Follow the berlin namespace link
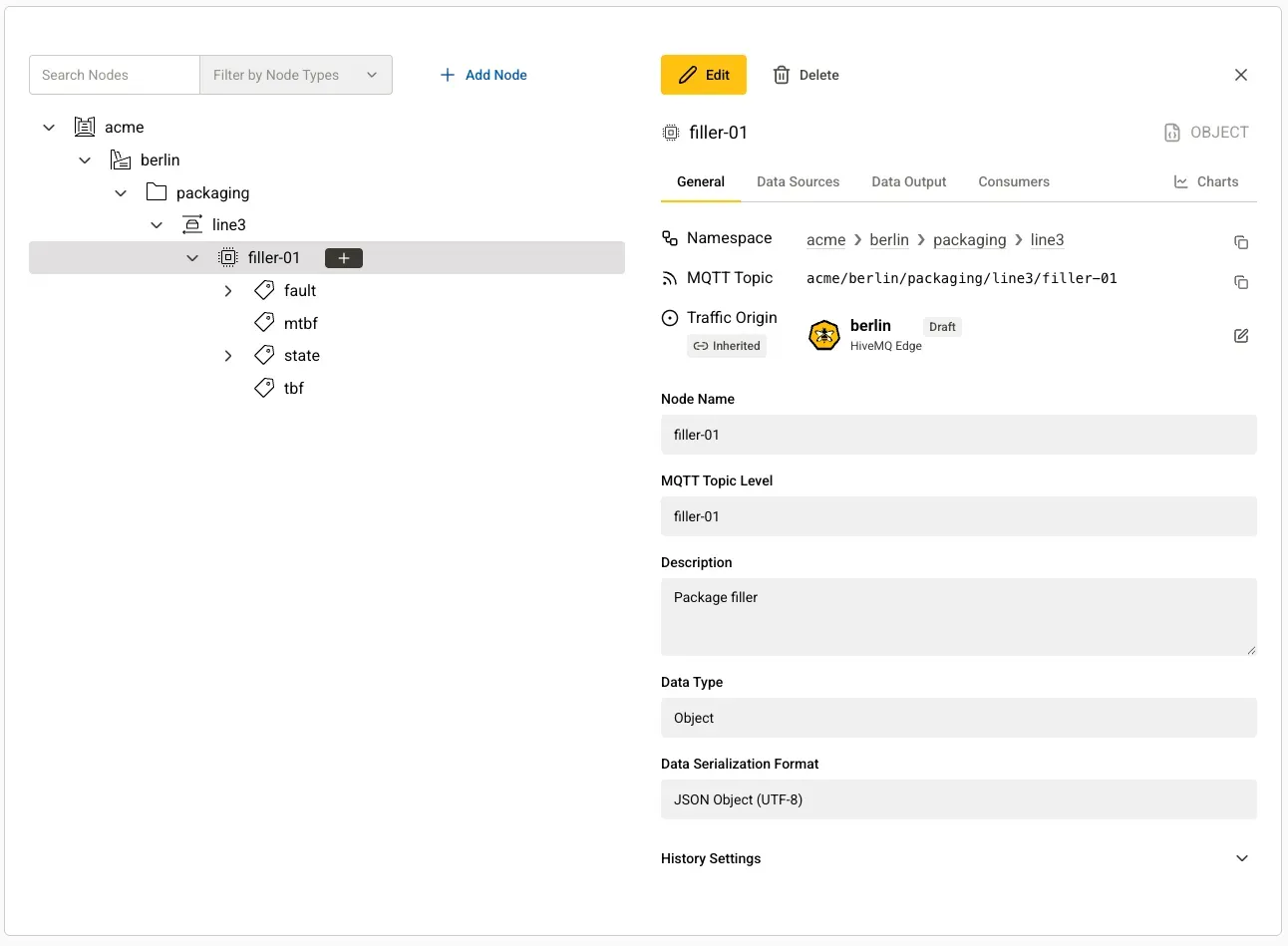 pyautogui.click(x=889, y=239)
